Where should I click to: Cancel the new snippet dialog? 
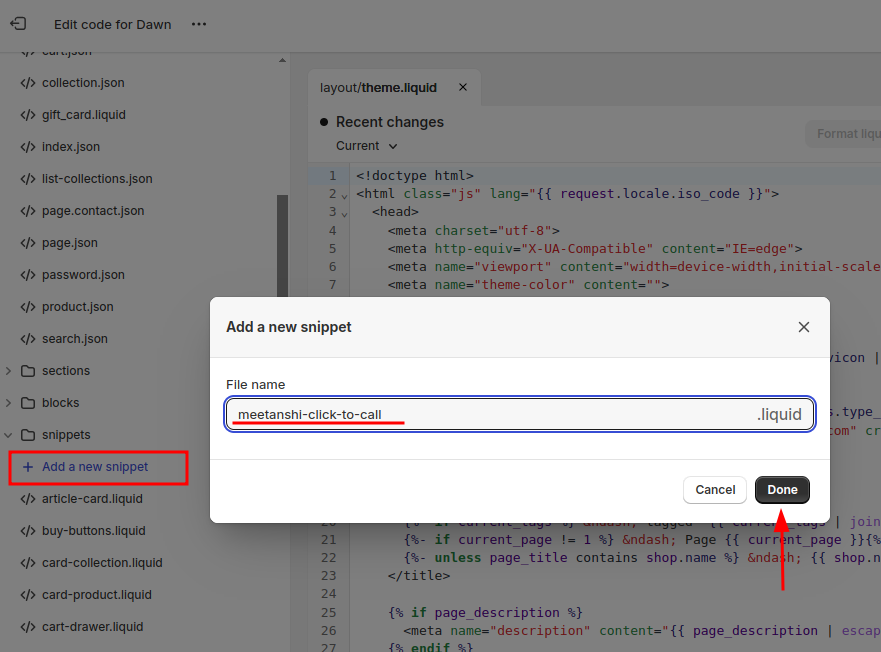point(715,490)
